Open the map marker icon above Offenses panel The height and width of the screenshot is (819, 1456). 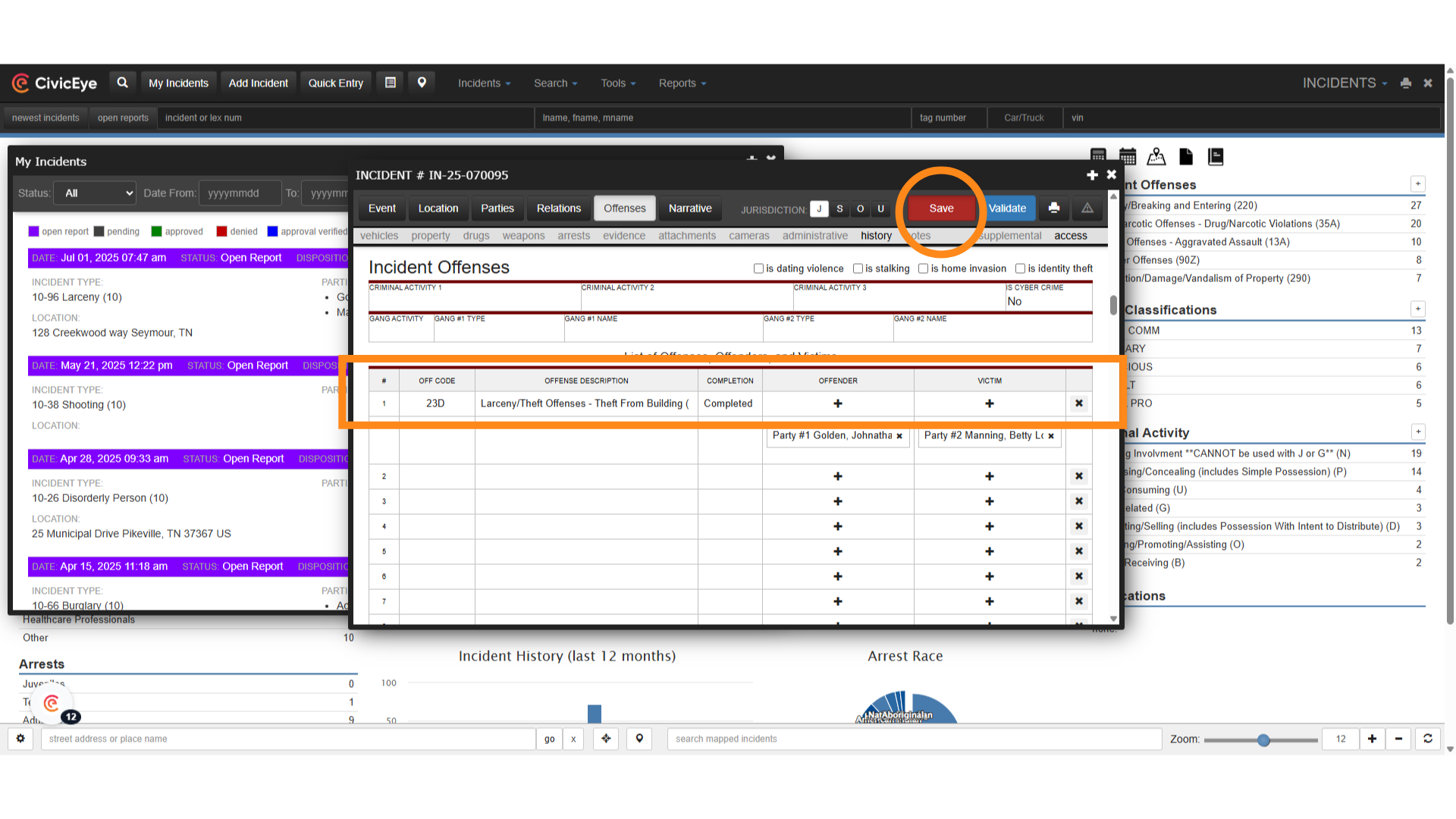(x=1156, y=157)
